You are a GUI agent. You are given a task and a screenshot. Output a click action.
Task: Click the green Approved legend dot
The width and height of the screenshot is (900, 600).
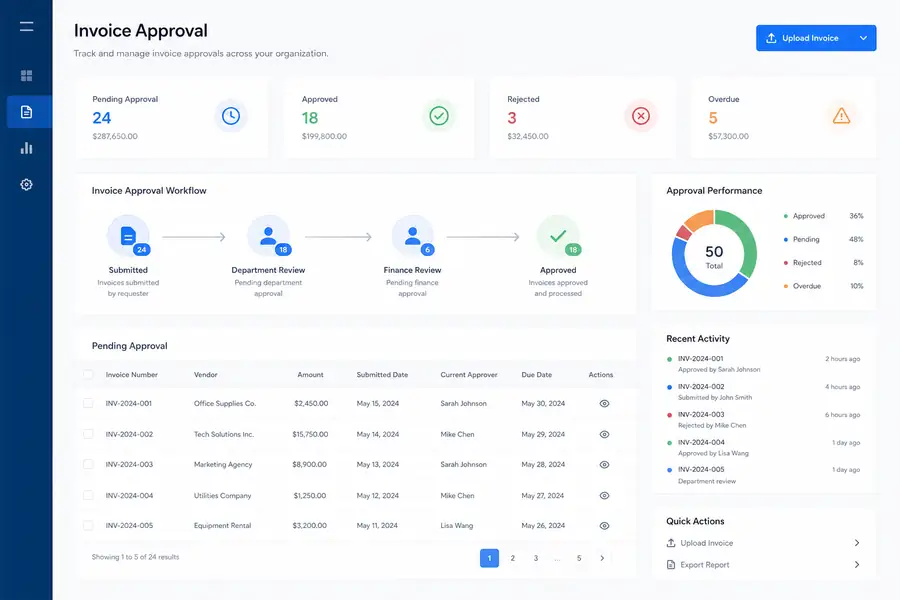pyautogui.click(x=786, y=216)
